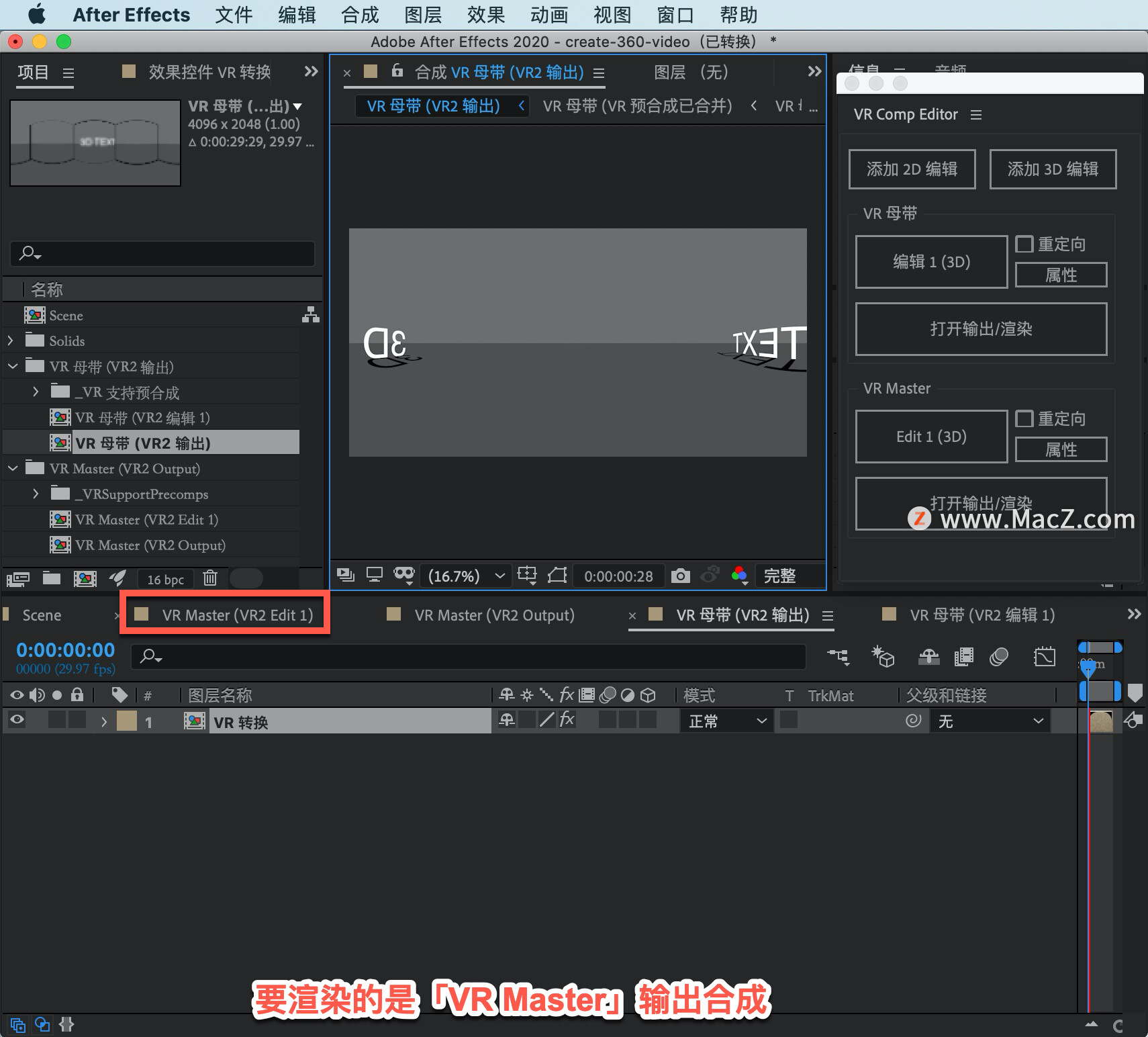The height and width of the screenshot is (1037, 1148).
Task: Expand the Solids folder
Action: coord(11,341)
